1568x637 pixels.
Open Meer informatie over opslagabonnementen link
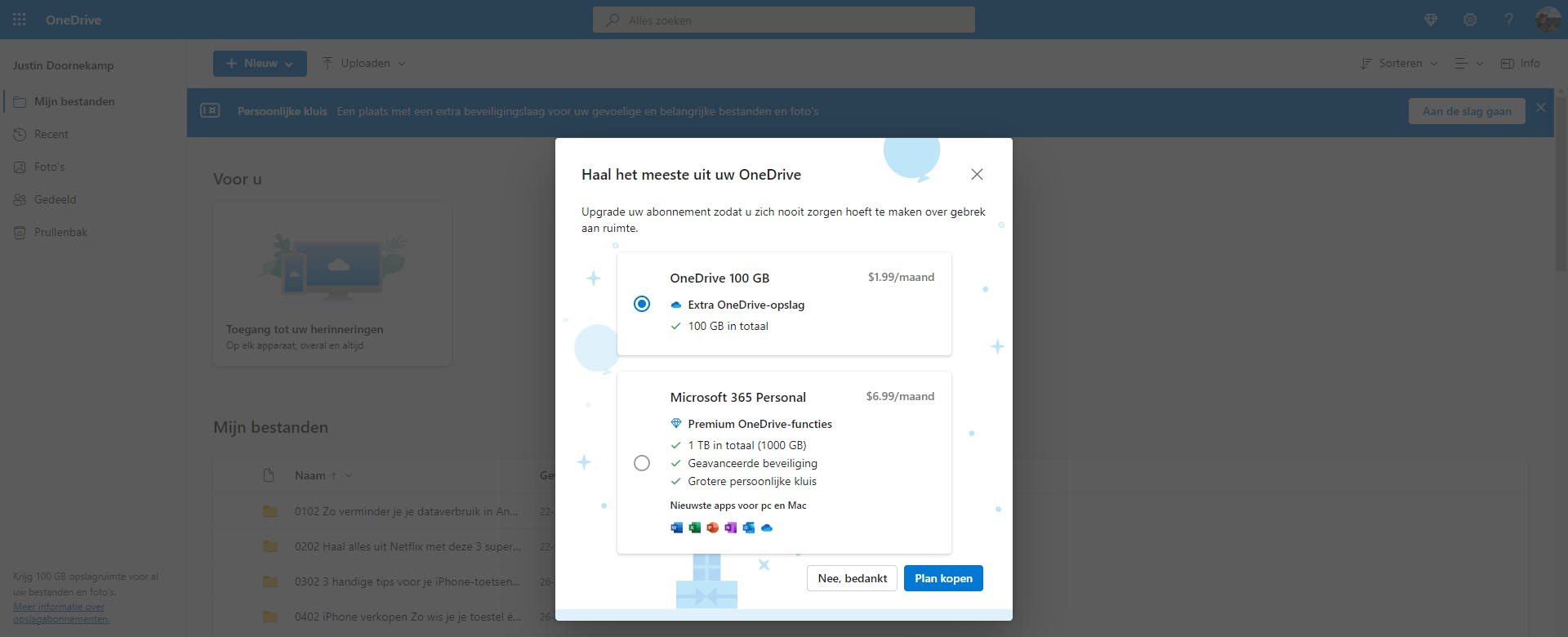pos(61,612)
